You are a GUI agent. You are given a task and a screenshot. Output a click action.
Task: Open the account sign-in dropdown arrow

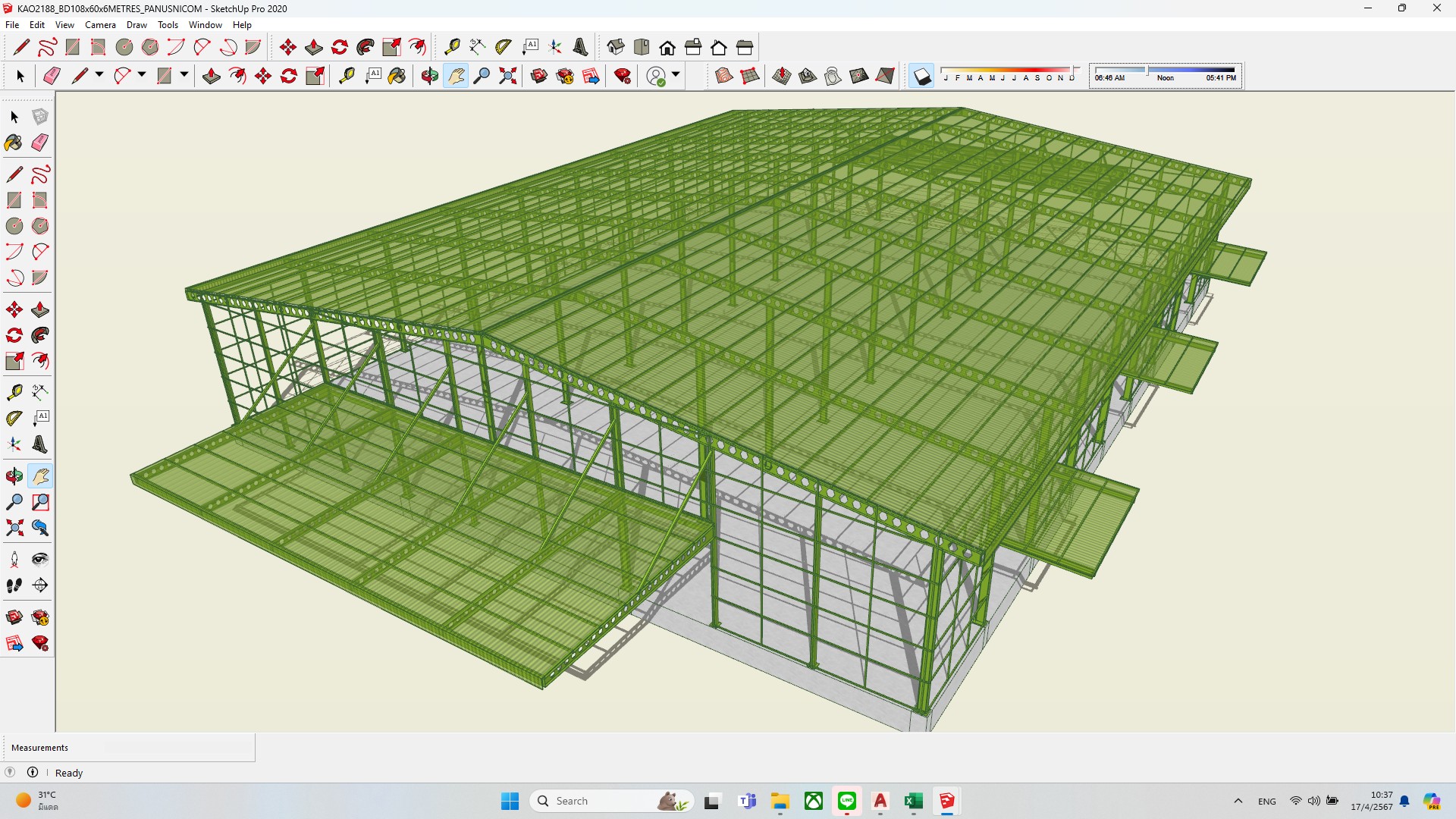[x=676, y=75]
